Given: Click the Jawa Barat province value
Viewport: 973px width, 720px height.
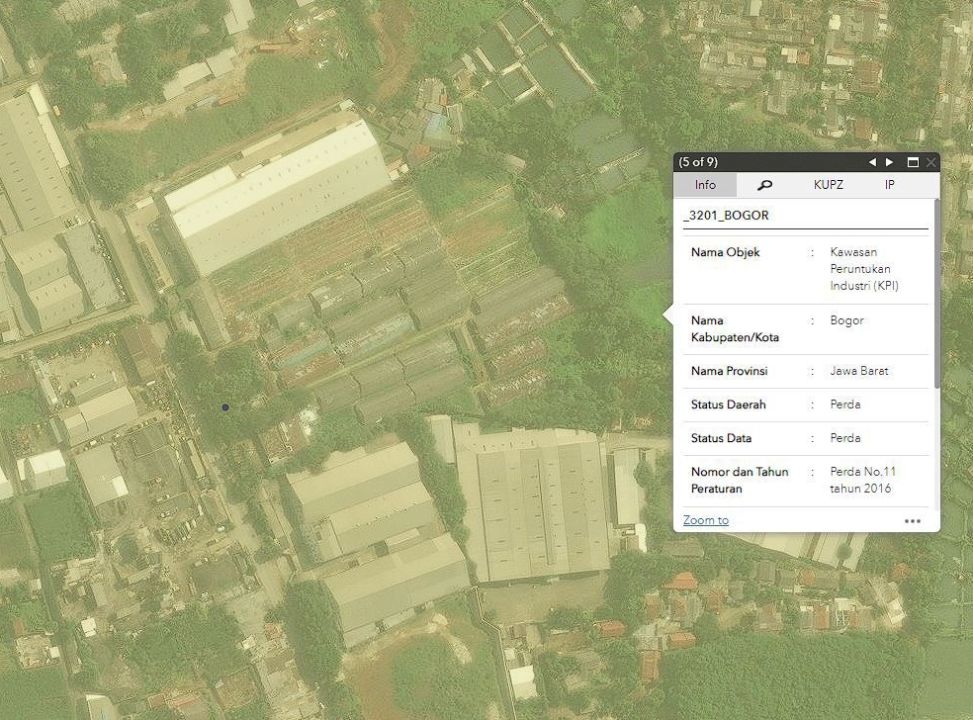Looking at the screenshot, I should pyautogui.click(x=859, y=371).
